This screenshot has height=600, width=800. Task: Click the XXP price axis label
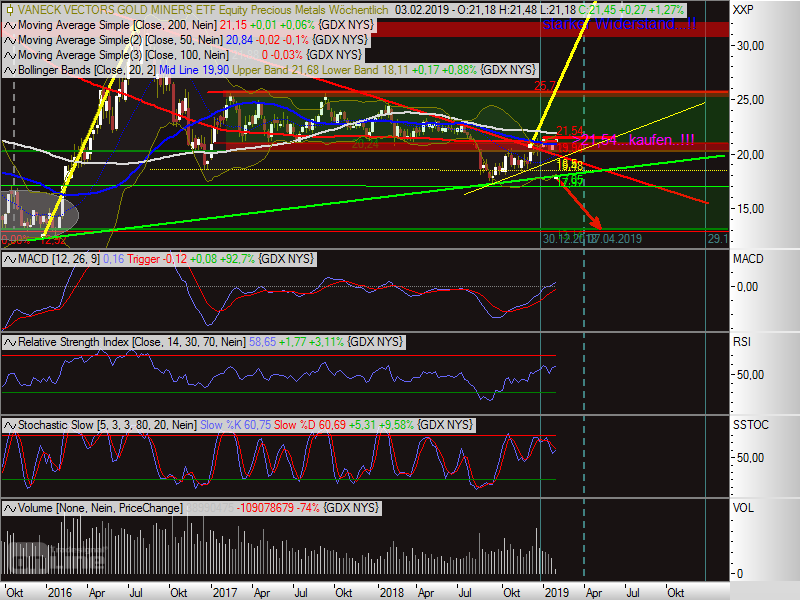(x=743, y=10)
